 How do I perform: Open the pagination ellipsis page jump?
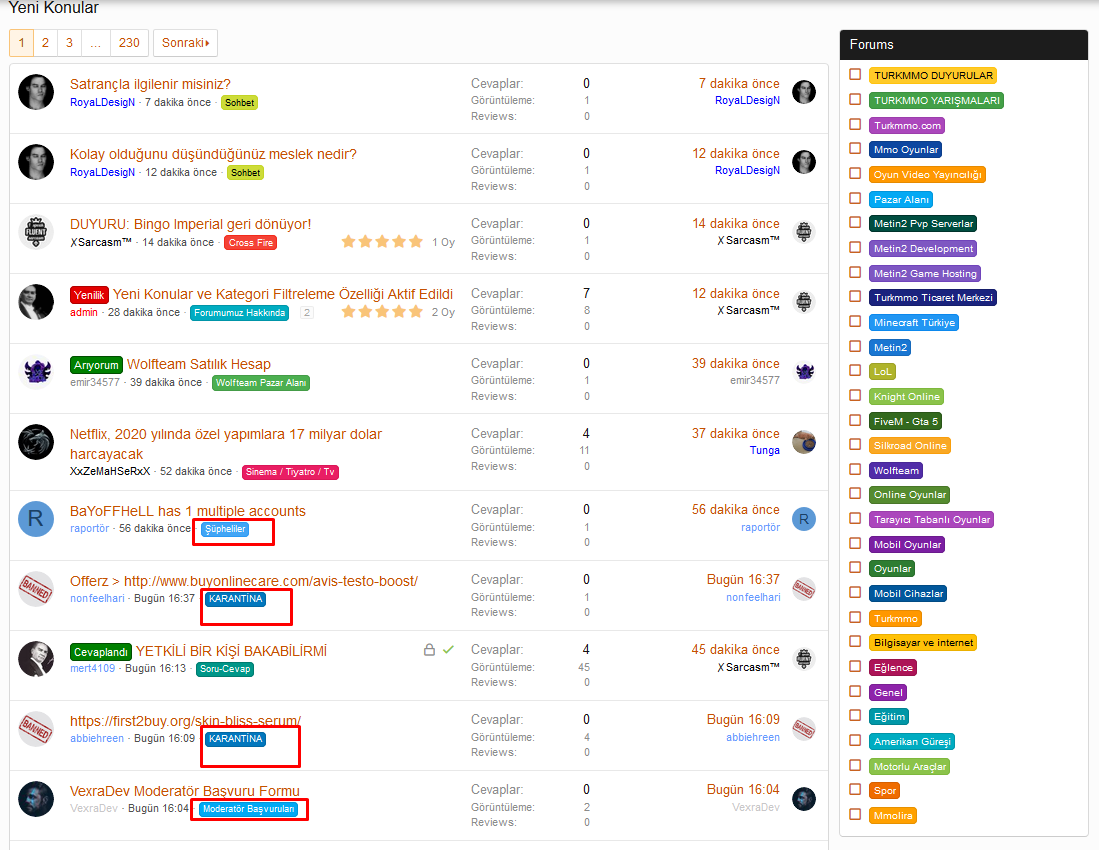pos(95,43)
